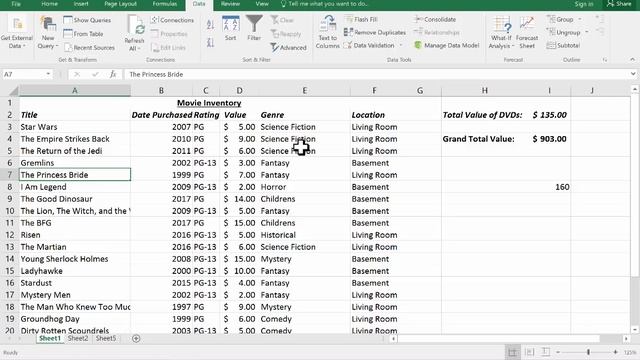
Task: Select 'Grand Total Value:' cell
Action: (484, 139)
